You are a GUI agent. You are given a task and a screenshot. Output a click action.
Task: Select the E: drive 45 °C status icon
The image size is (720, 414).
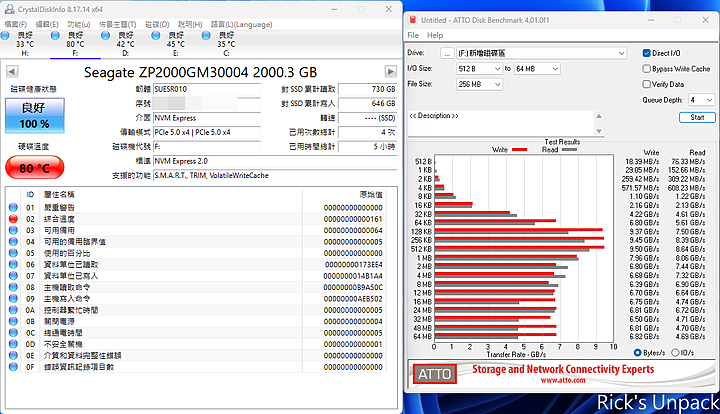[156, 36]
